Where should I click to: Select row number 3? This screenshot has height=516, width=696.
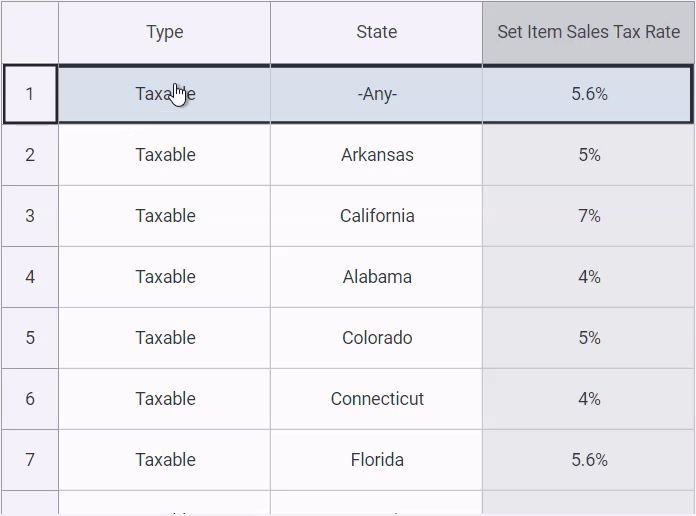coord(30,216)
